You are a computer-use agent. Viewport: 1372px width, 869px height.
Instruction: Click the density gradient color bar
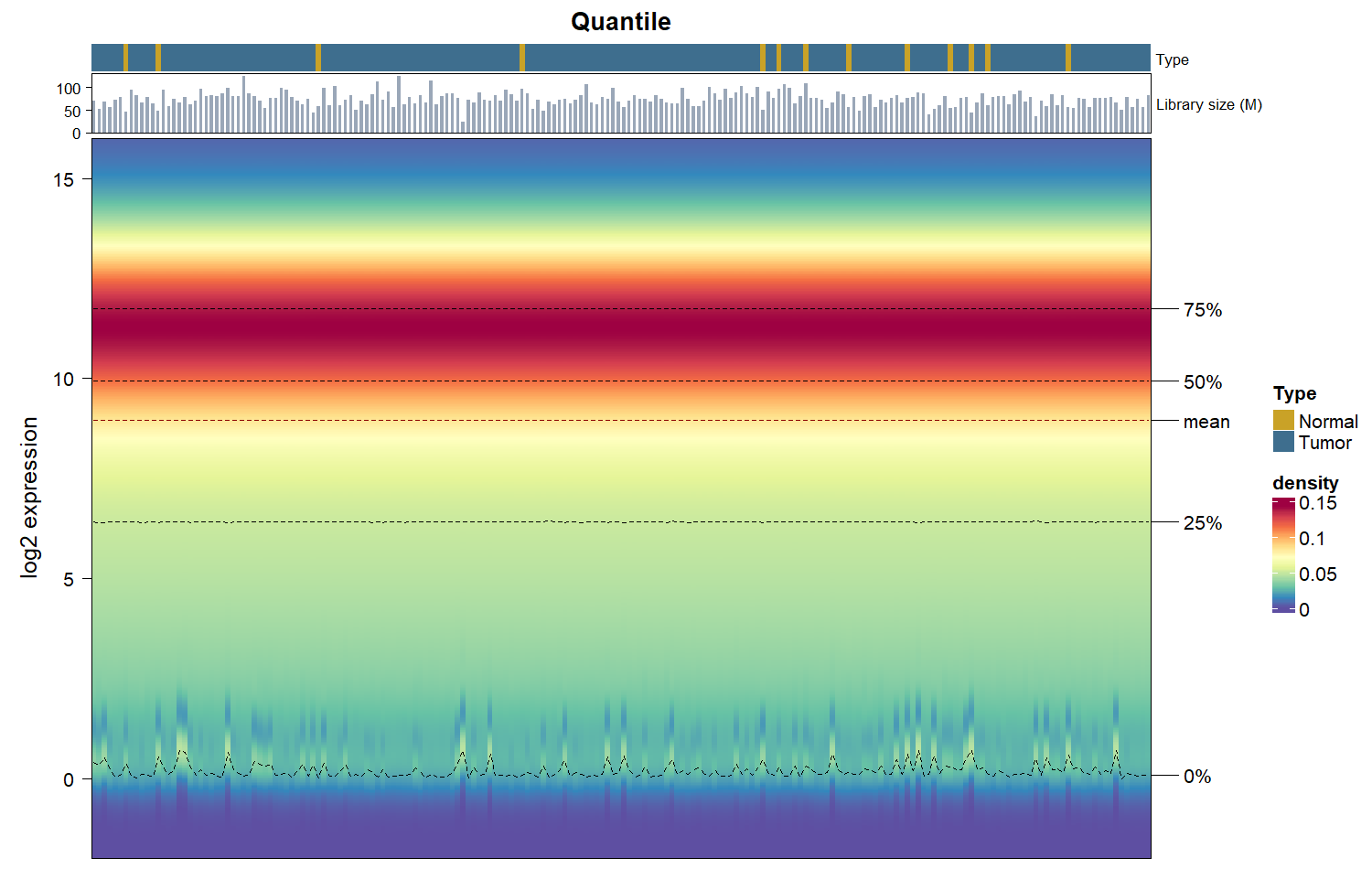tap(1283, 555)
